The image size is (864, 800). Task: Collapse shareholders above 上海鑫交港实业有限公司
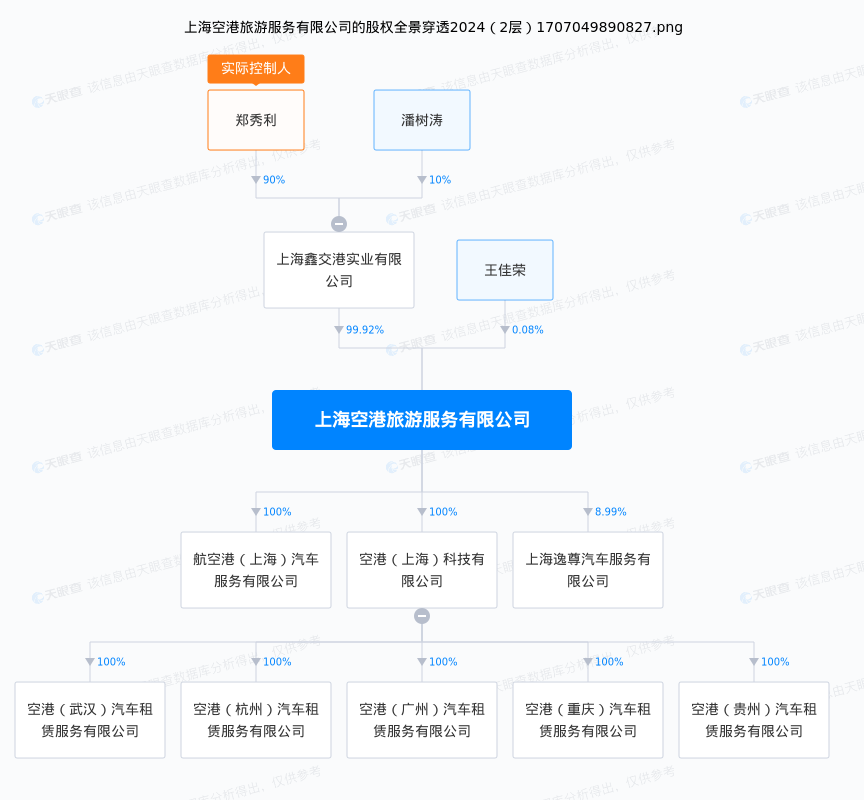(339, 224)
